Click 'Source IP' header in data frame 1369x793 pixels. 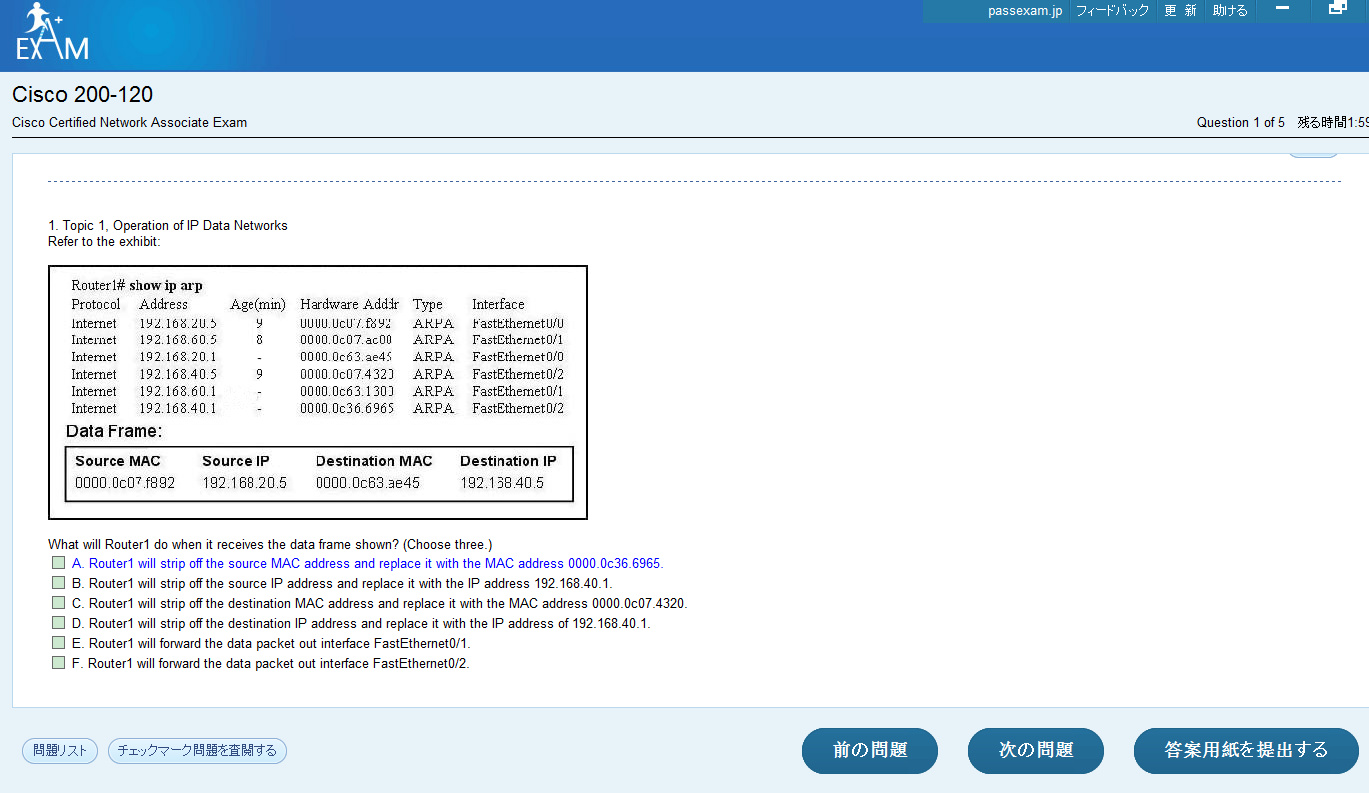(236, 461)
